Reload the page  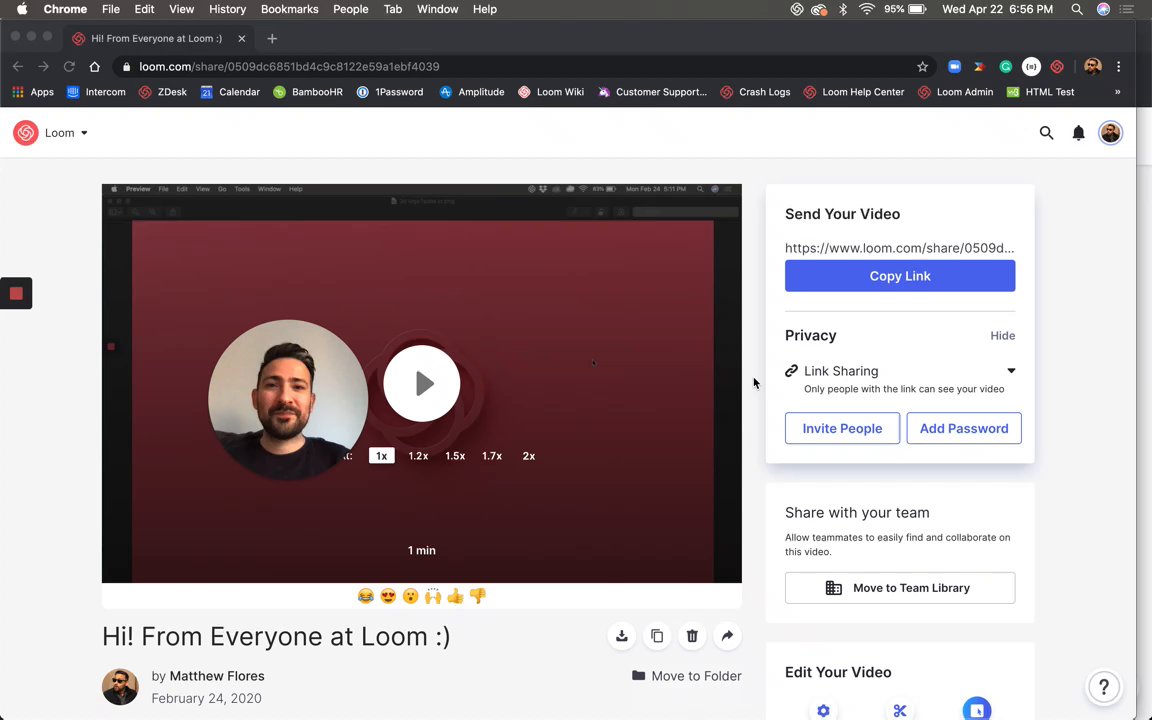(x=69, y=67)
